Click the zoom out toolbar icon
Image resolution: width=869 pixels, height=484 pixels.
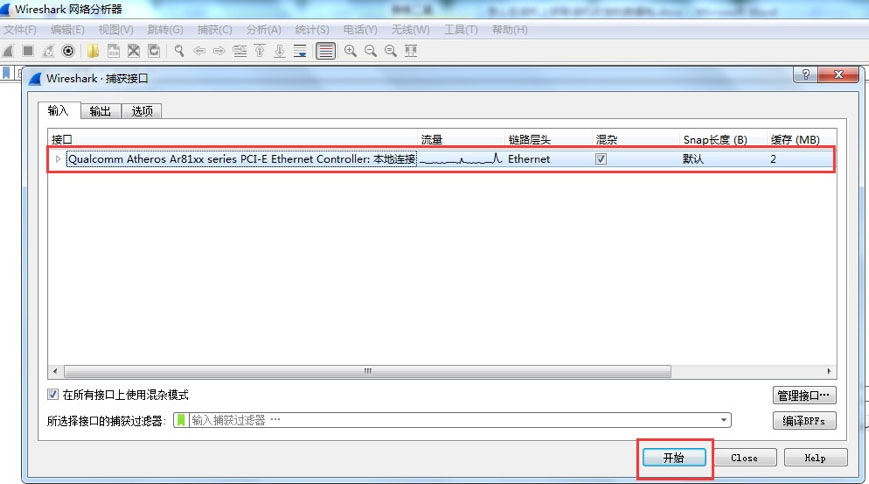tap(370, 51)
